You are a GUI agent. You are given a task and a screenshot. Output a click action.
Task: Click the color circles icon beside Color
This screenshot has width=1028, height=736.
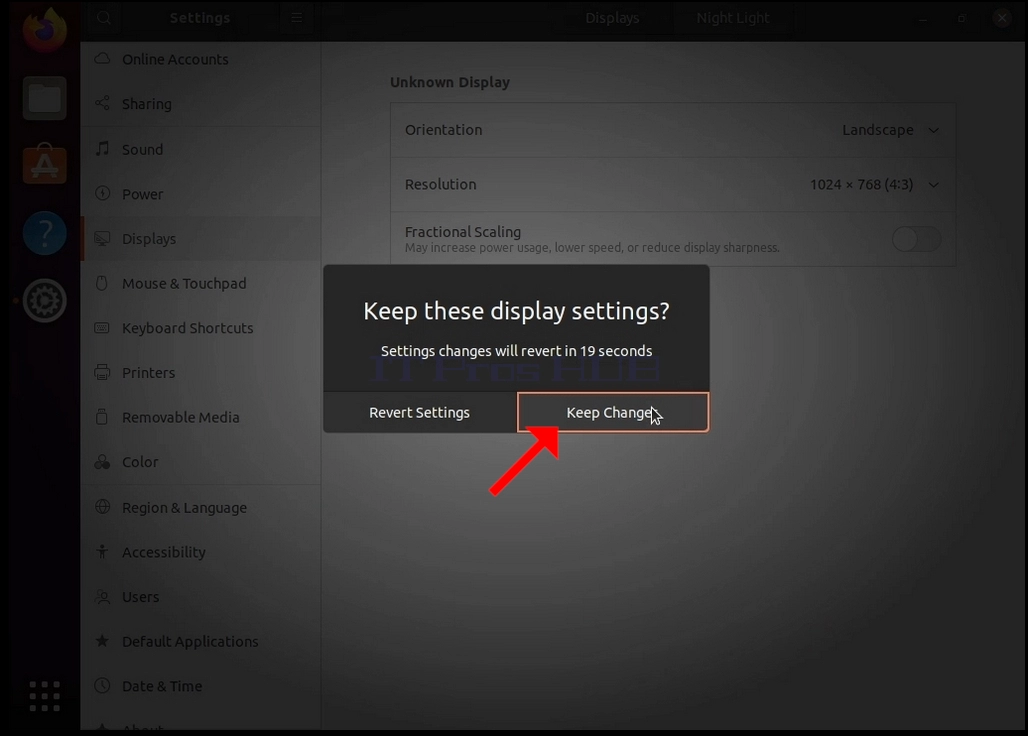coord(102,462)
